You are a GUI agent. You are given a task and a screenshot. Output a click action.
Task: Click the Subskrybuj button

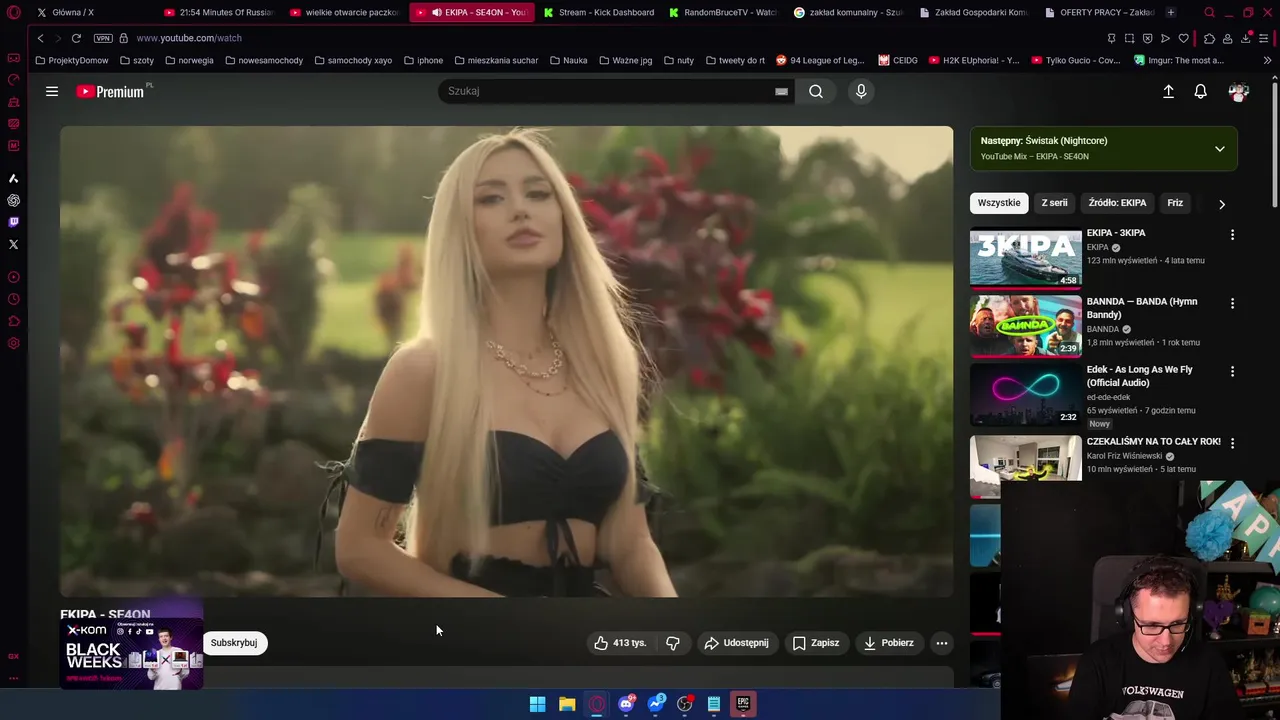[234, 643]
